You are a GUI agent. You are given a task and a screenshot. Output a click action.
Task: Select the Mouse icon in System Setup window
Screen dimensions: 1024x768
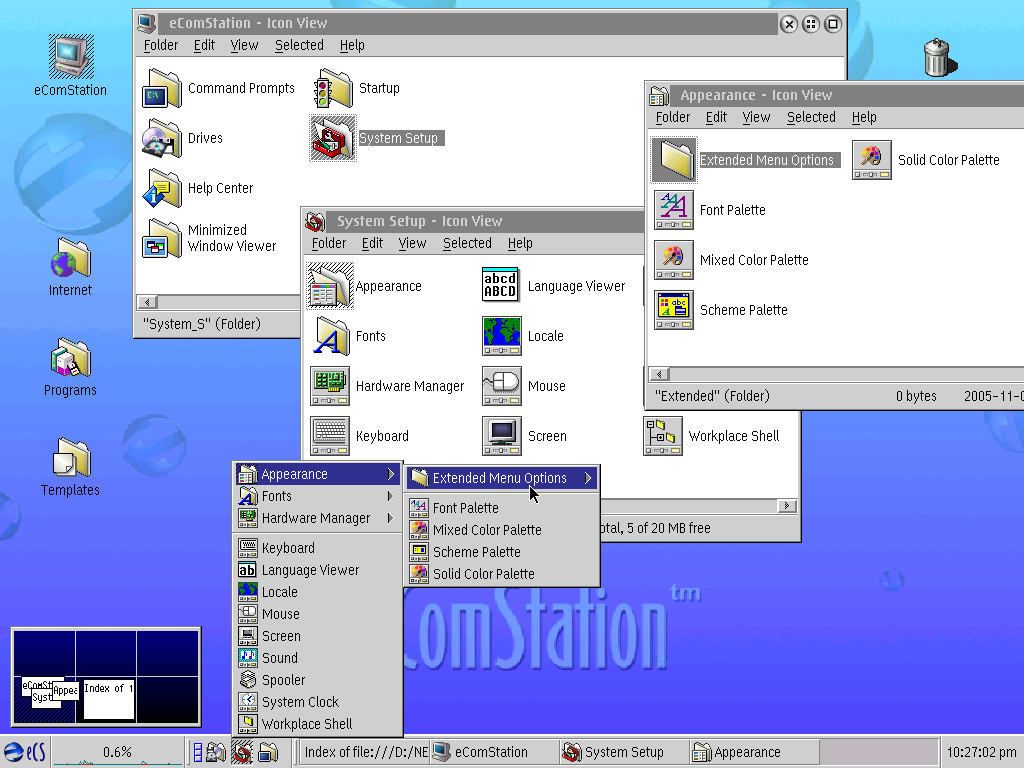tap(502, 386)
